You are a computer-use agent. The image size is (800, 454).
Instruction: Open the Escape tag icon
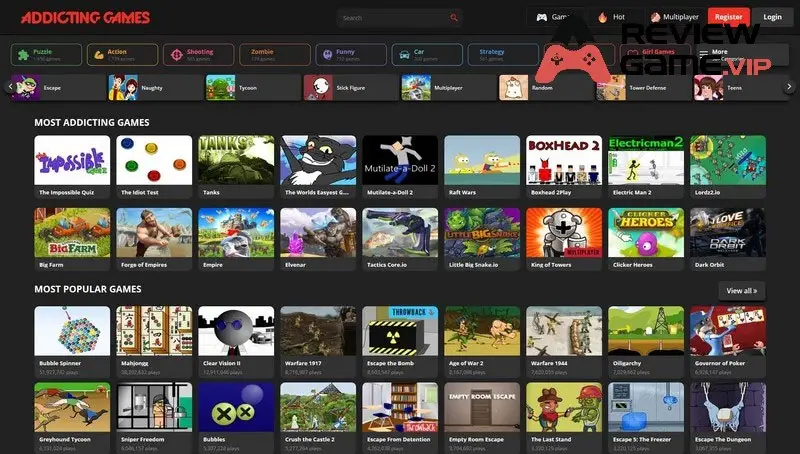pyautogui.click(x=26, y=87)
